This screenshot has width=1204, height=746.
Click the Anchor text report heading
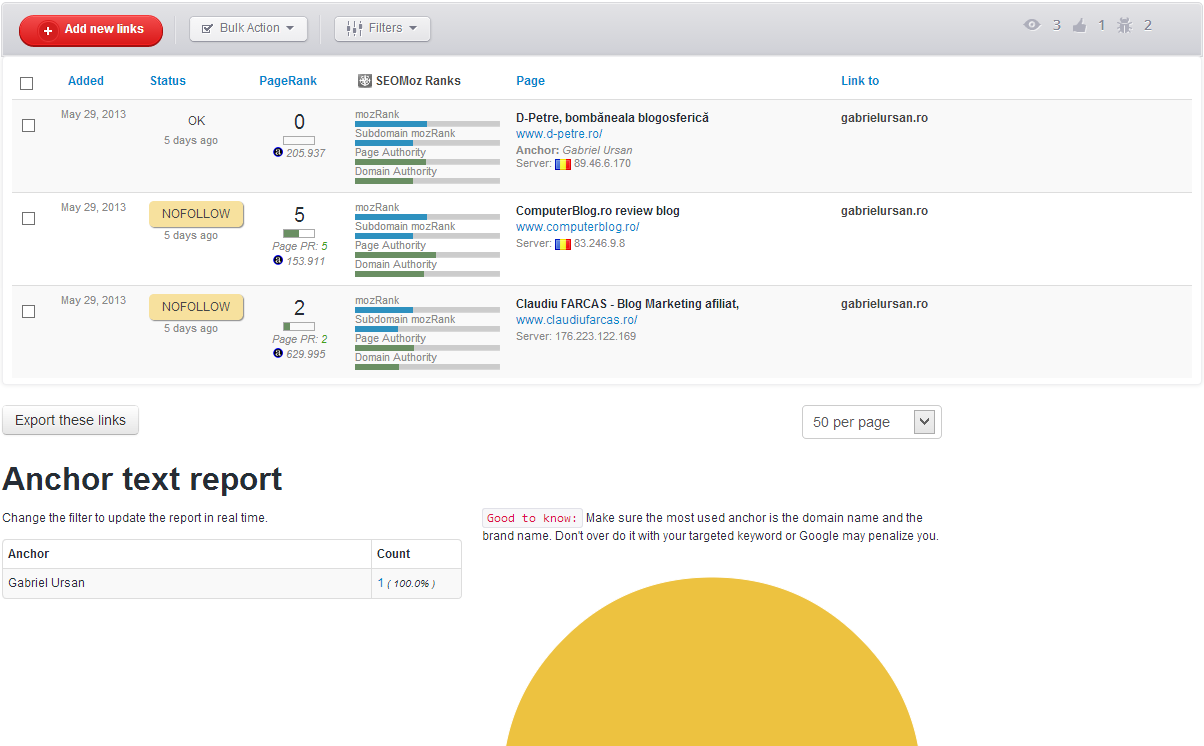pos(142,479)
